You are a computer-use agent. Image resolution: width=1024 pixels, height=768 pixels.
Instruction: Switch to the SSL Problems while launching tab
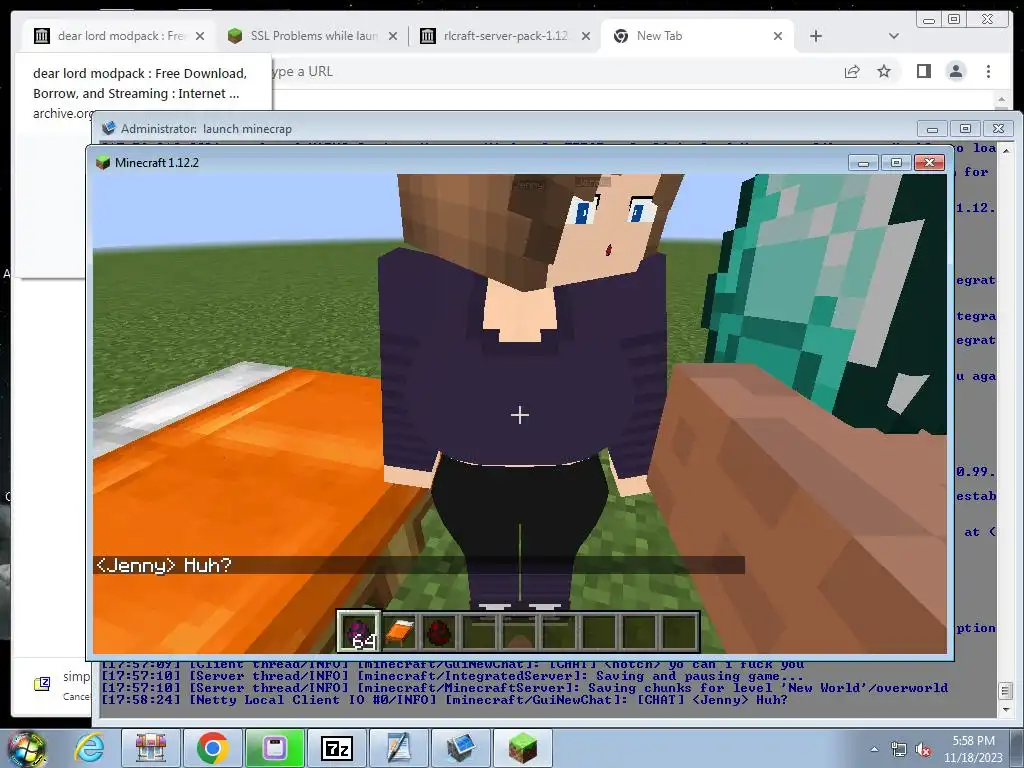(x=312, y=36)
